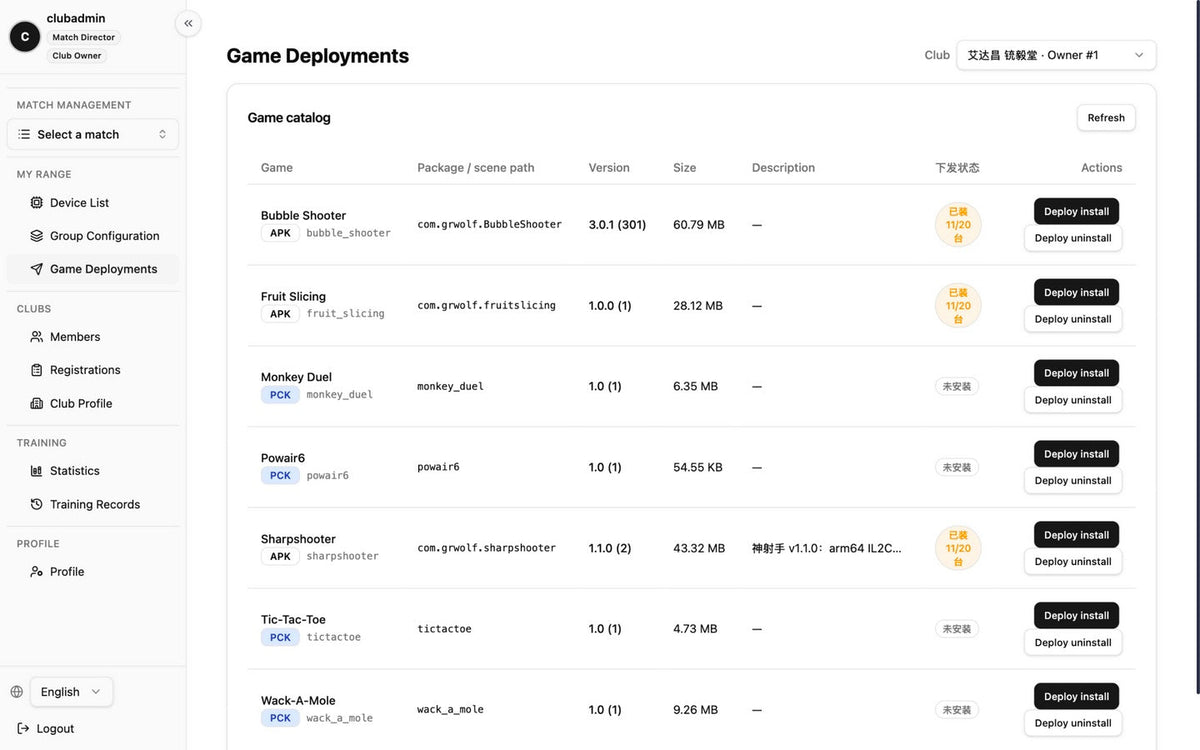1200x750 pixels.
Task: Click the Registrations clipboard icon
Action: tap(37, 370)
